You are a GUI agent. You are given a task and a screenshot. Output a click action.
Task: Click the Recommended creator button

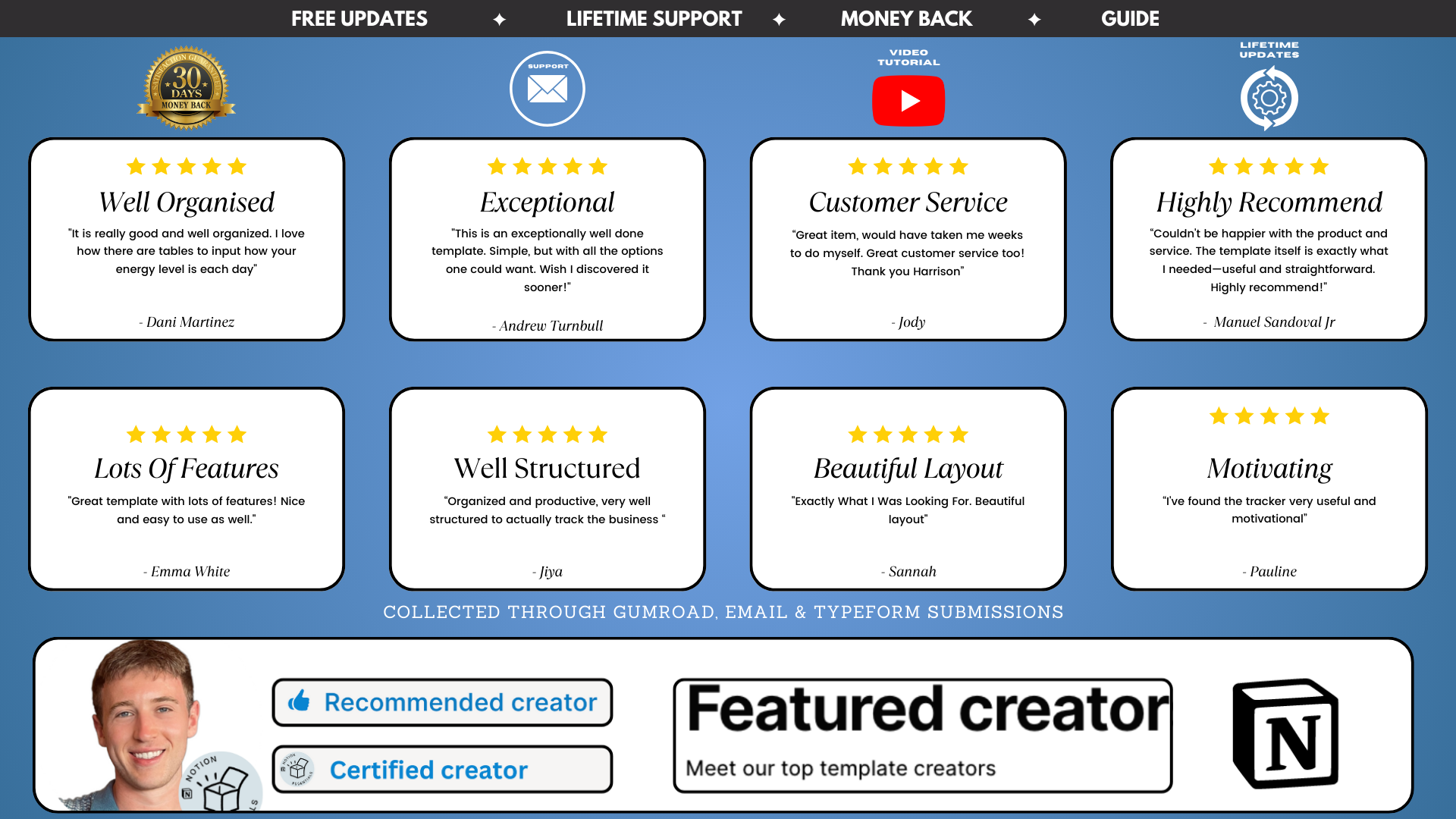tap(442, 702)
